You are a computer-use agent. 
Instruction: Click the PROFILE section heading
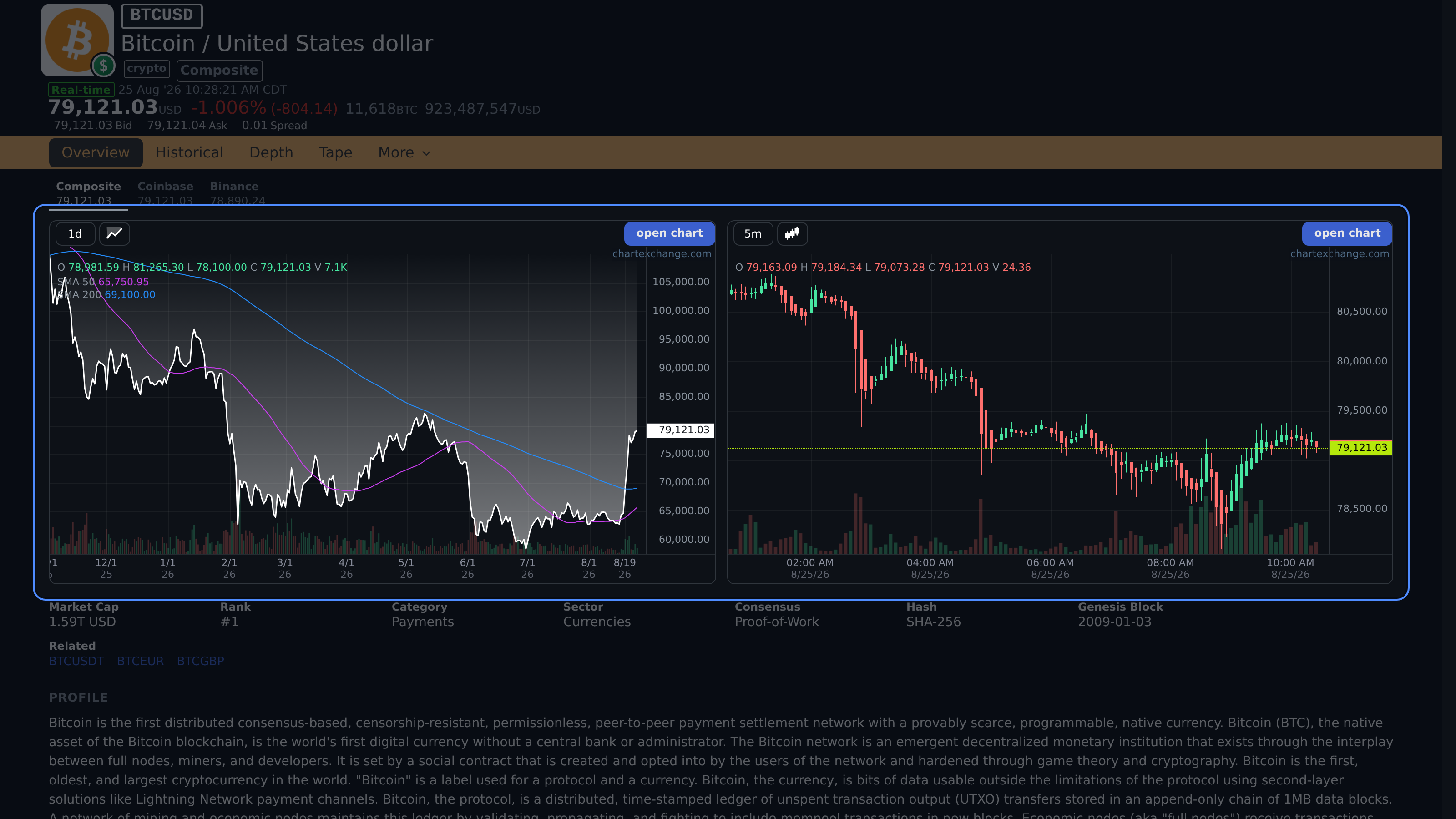click(x=79, y=698)
